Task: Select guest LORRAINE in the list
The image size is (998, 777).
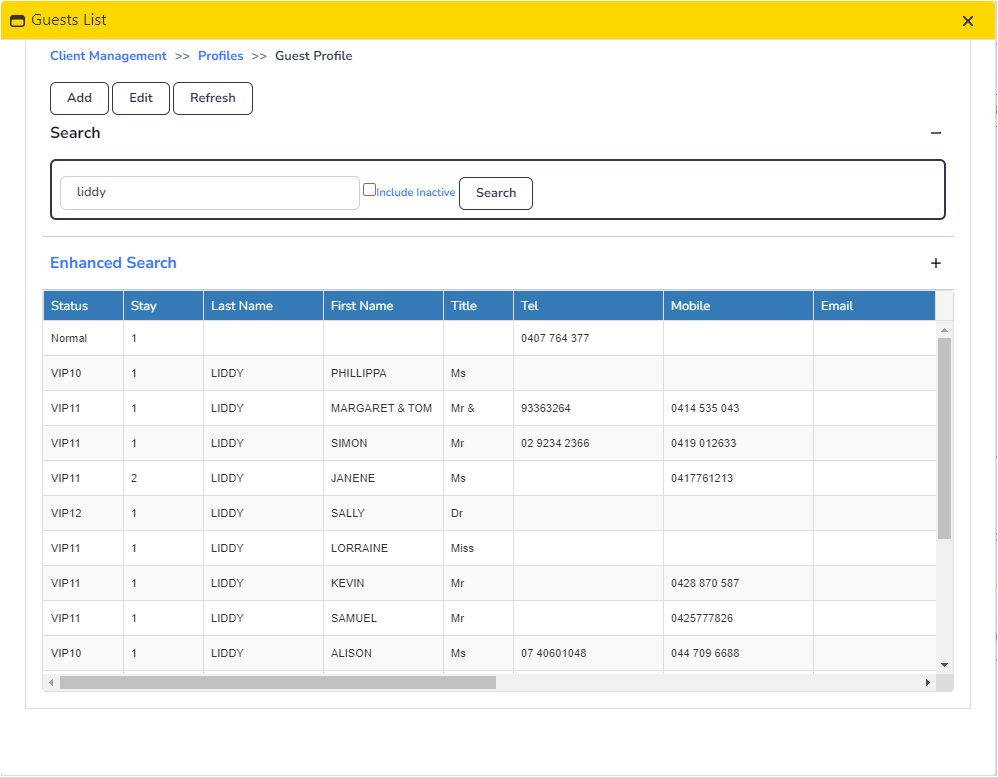Action: point(489,548)
